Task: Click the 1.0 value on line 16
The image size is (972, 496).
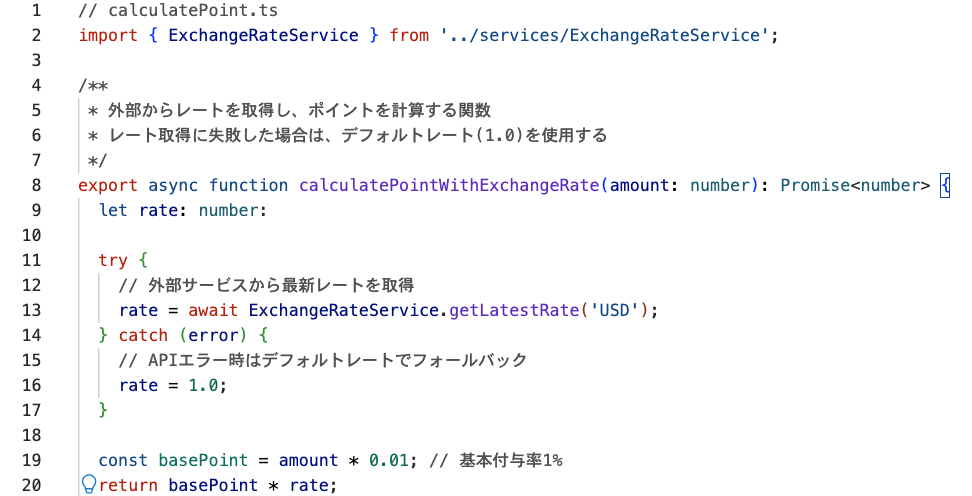Action: (x=203, y=385)
